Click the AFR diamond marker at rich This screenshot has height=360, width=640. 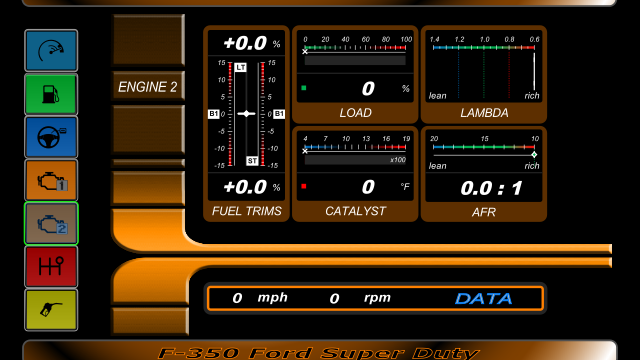click(x=534, y=155)
